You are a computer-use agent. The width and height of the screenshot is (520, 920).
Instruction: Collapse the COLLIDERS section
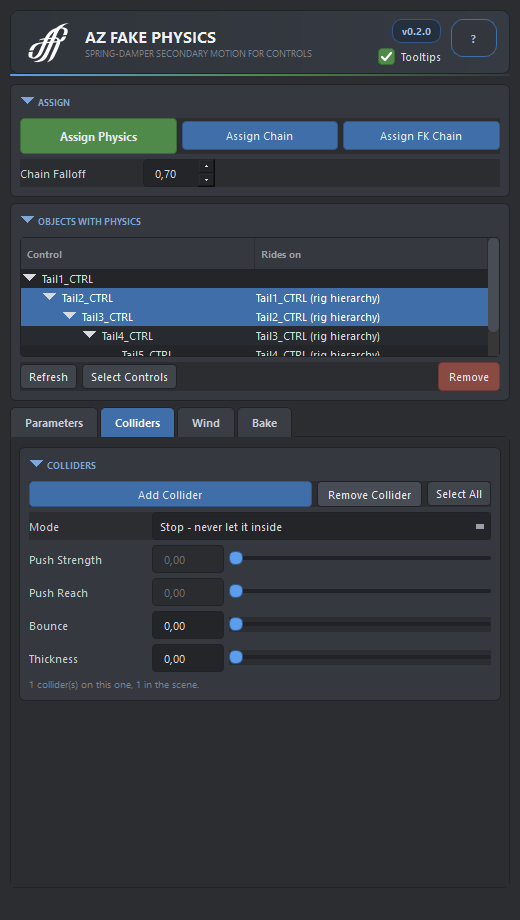36,464
